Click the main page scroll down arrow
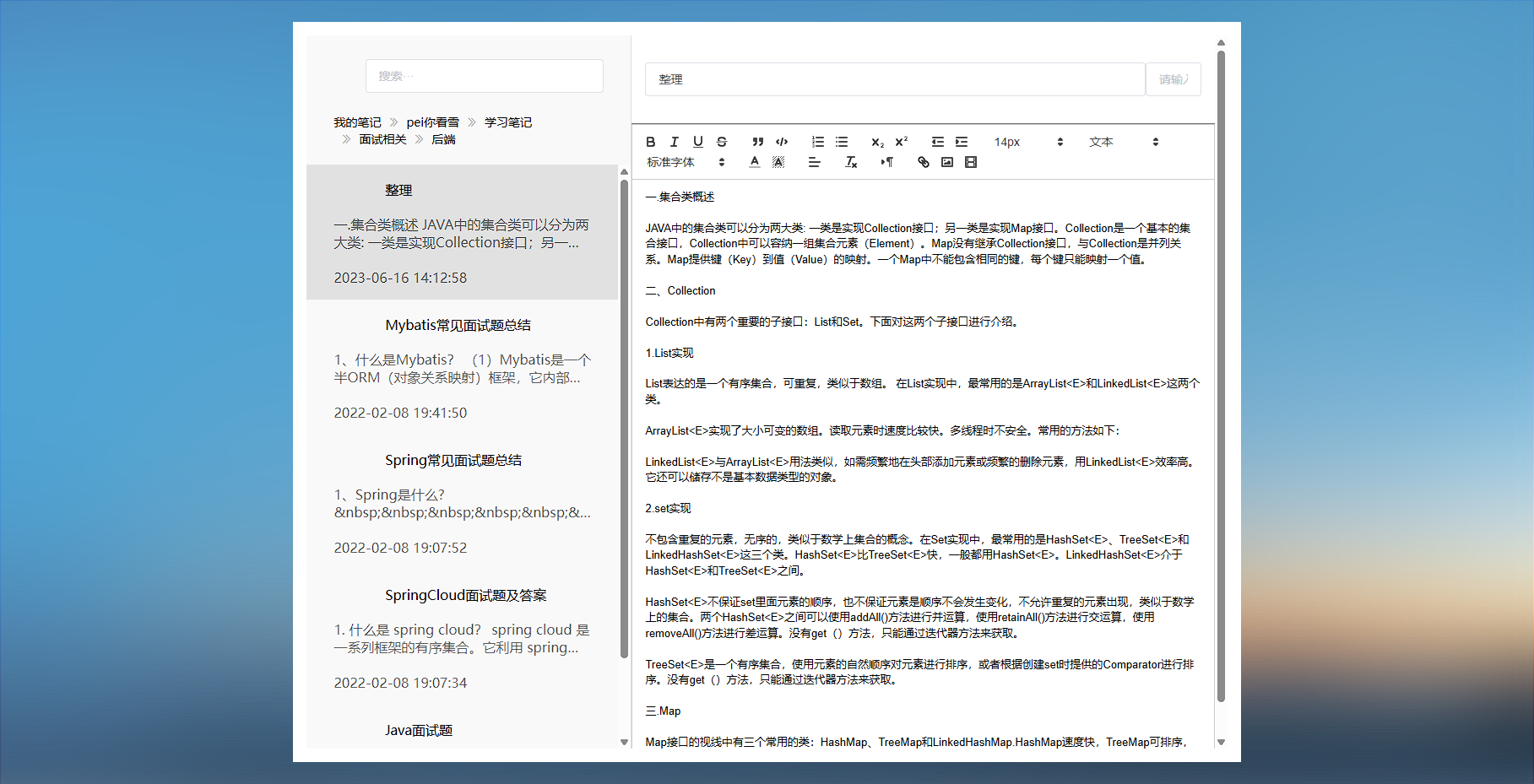The height and width of the screenshot is (784, 1534). [1221, 743]
